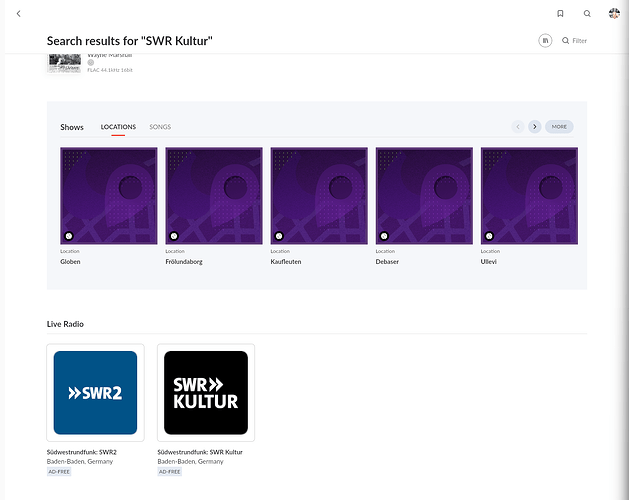Play the SWR Kultur live radio station

(206, 392)
